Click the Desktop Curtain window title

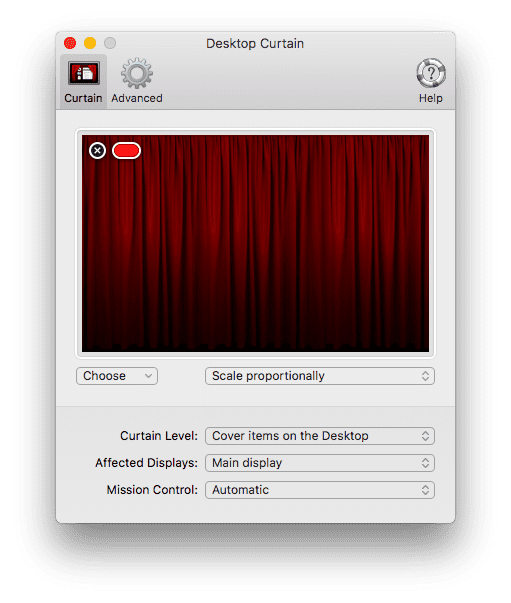tap(255, 43)
